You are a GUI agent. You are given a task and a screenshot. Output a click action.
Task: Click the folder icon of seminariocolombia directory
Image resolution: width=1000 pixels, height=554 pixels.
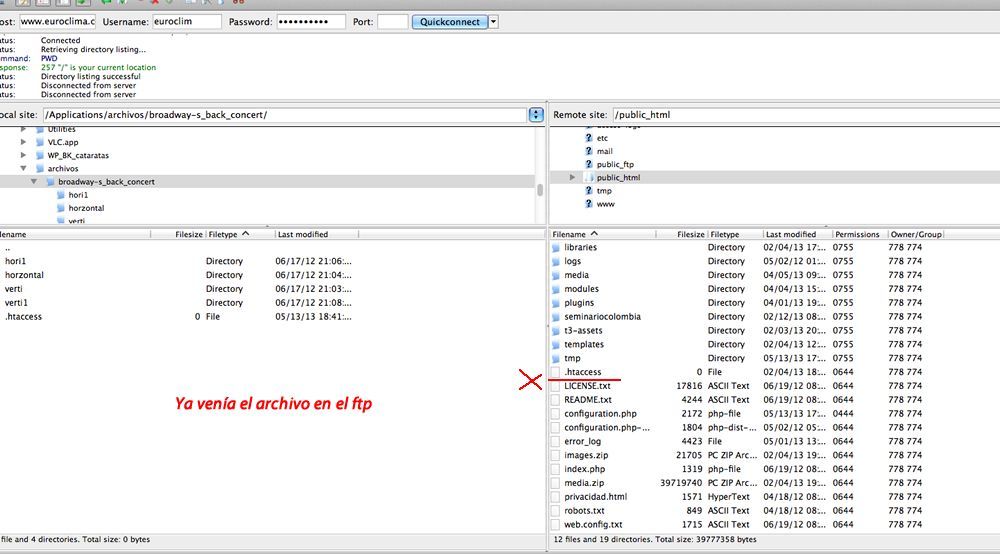555,317
